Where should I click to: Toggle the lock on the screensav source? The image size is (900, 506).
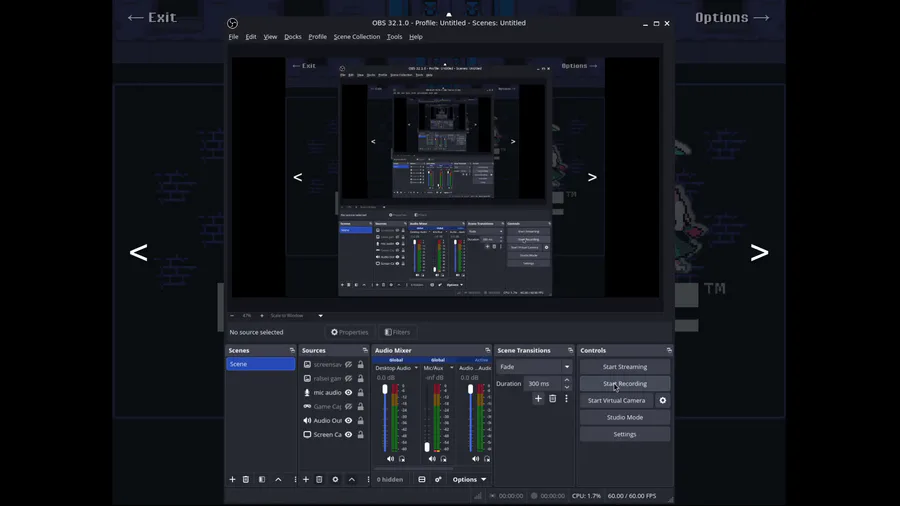point(360,364)
